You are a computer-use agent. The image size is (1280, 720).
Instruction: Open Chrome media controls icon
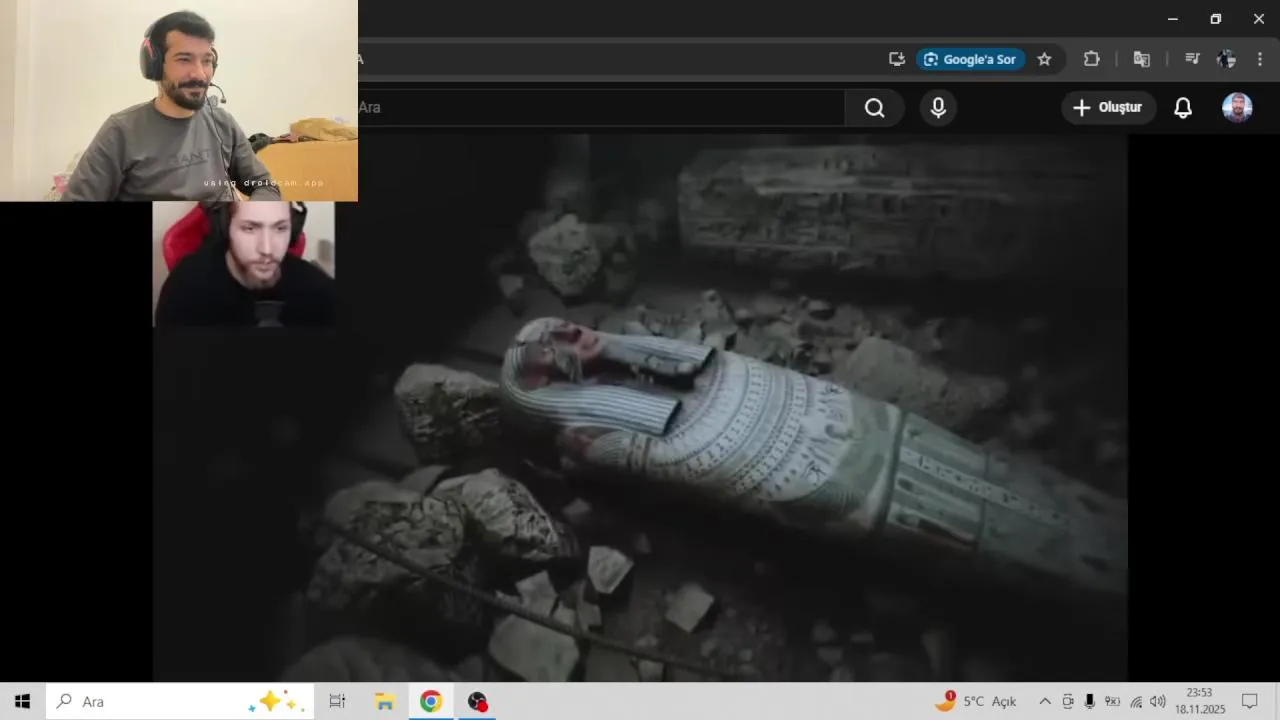tap(1192, 59)
